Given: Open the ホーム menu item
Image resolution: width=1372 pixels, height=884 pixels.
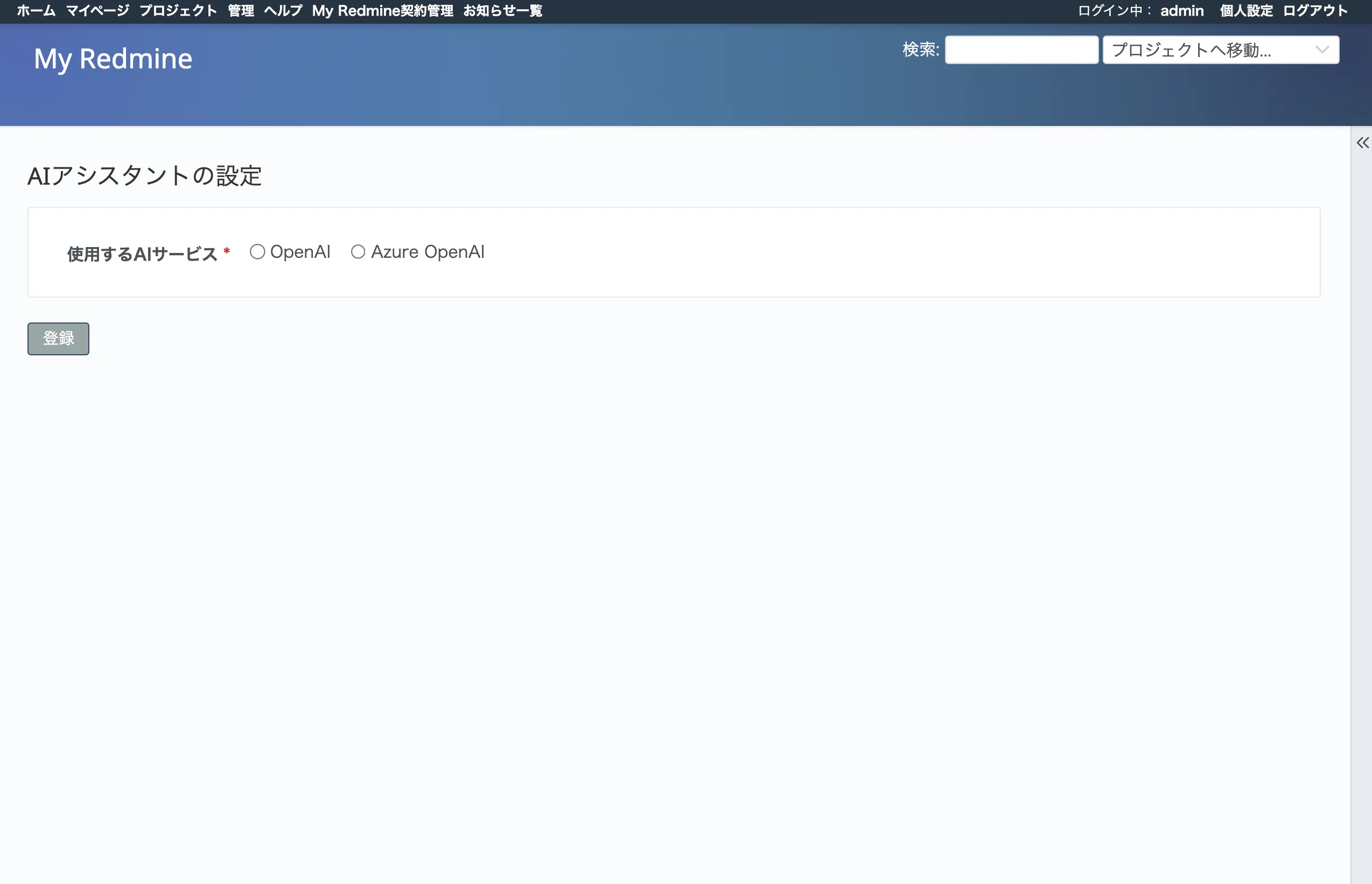Looking at the screenshot, I should (x=36, y=11).
